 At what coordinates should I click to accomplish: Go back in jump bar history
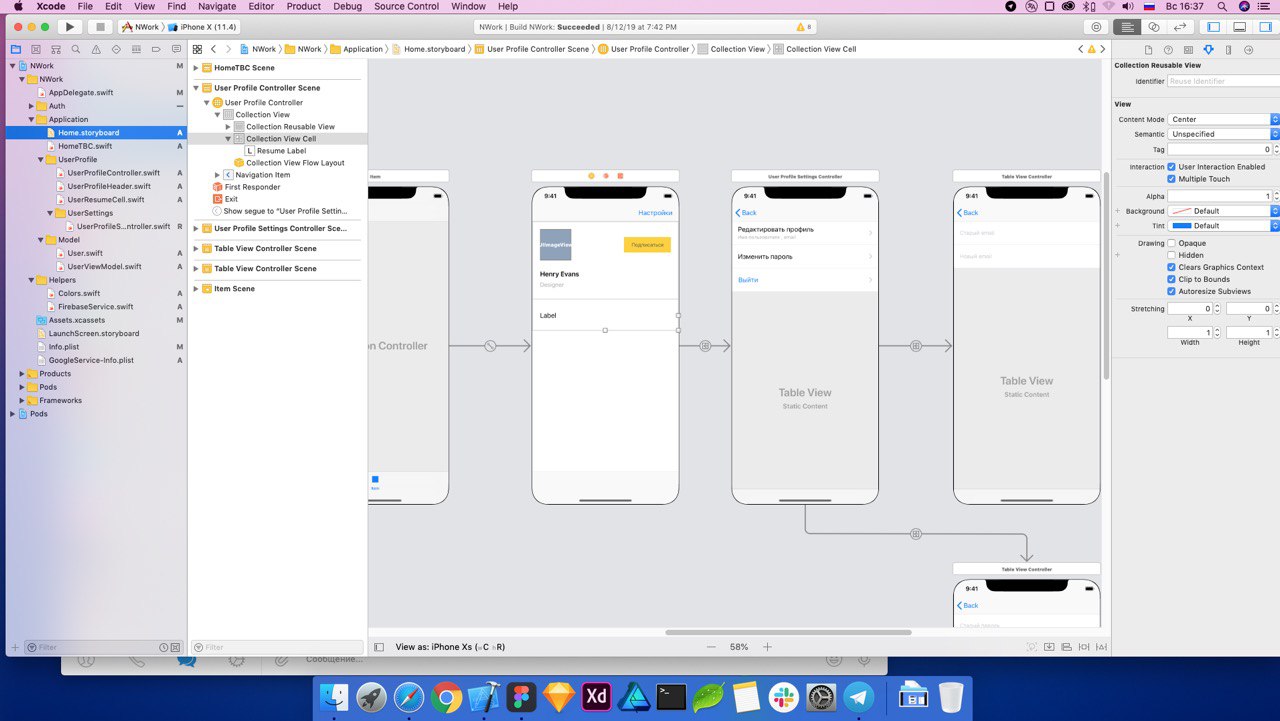click(x=213, y=49)
